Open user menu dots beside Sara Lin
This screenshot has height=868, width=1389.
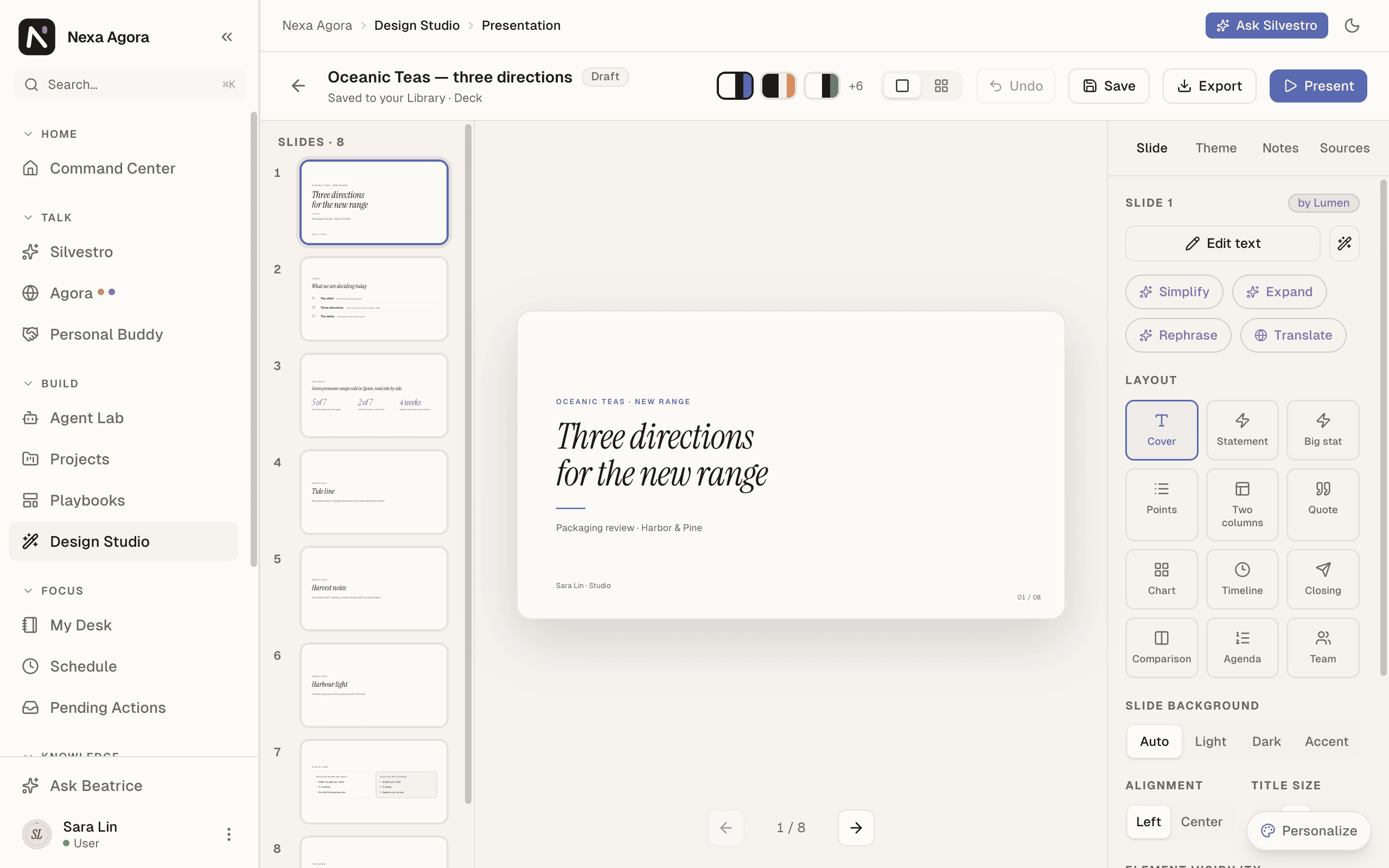228,834
